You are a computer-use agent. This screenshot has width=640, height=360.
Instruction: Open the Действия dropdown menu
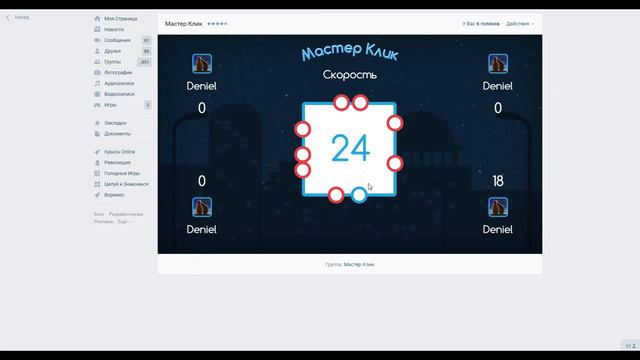pyautogui.click(x=520, y=24)
